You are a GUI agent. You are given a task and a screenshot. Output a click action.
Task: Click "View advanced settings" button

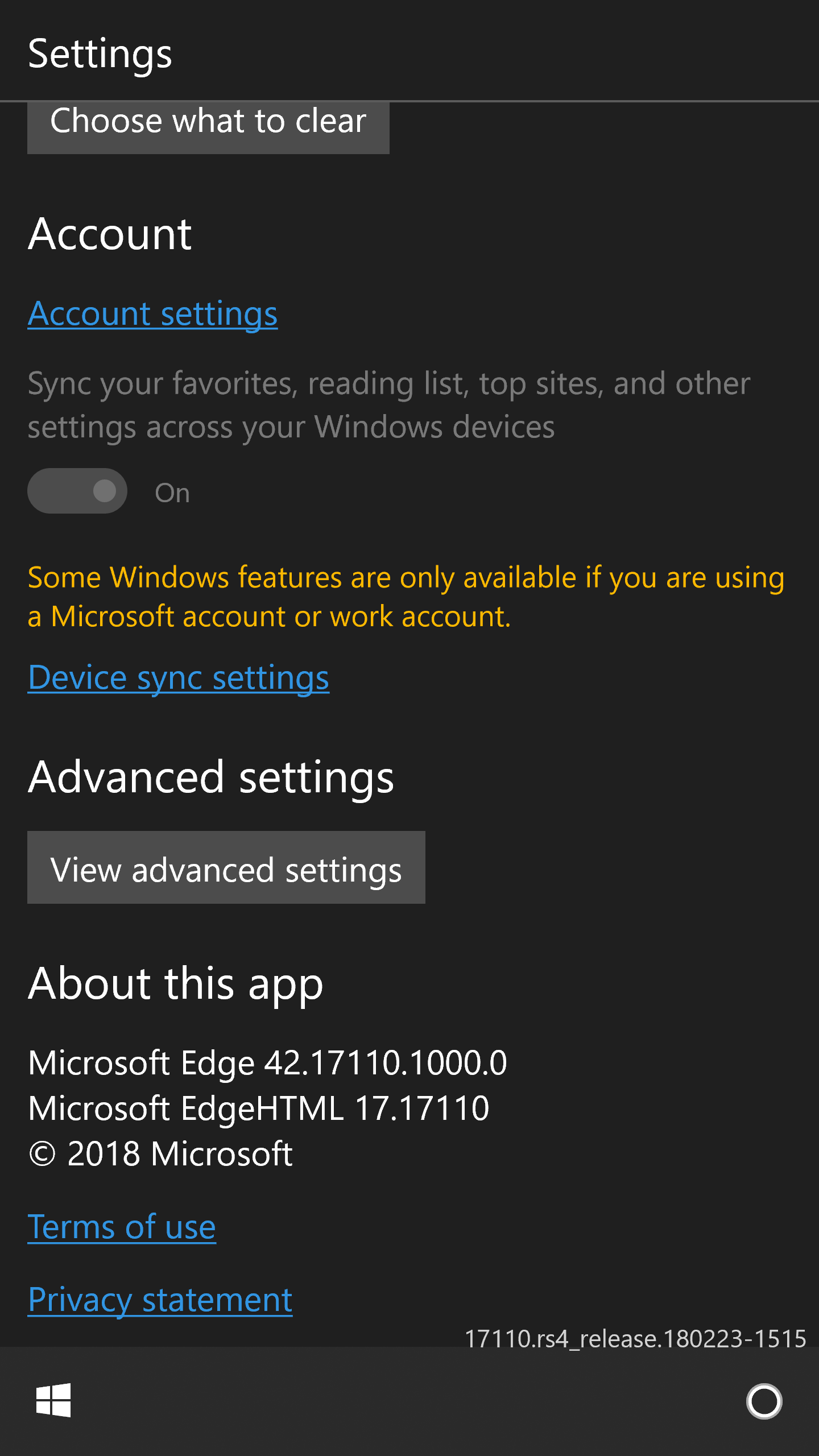(x=226, y=868)
